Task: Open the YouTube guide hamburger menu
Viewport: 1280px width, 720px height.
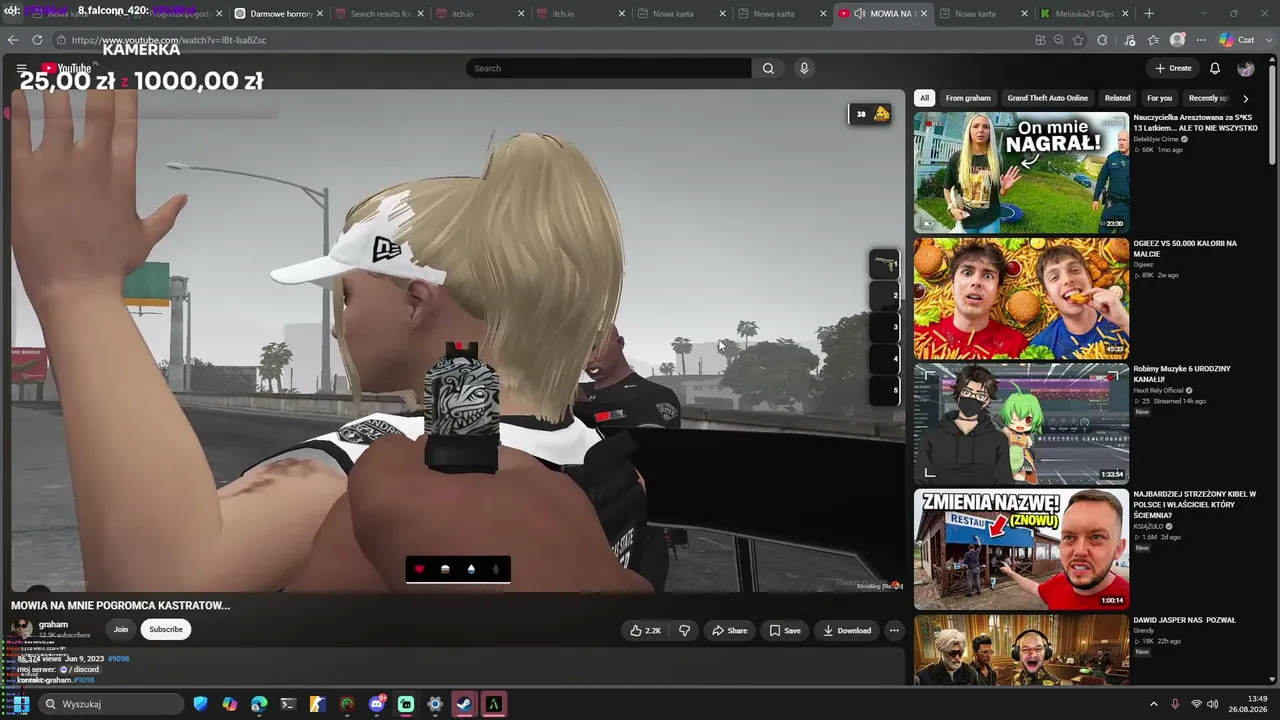Action: (21, 68)
